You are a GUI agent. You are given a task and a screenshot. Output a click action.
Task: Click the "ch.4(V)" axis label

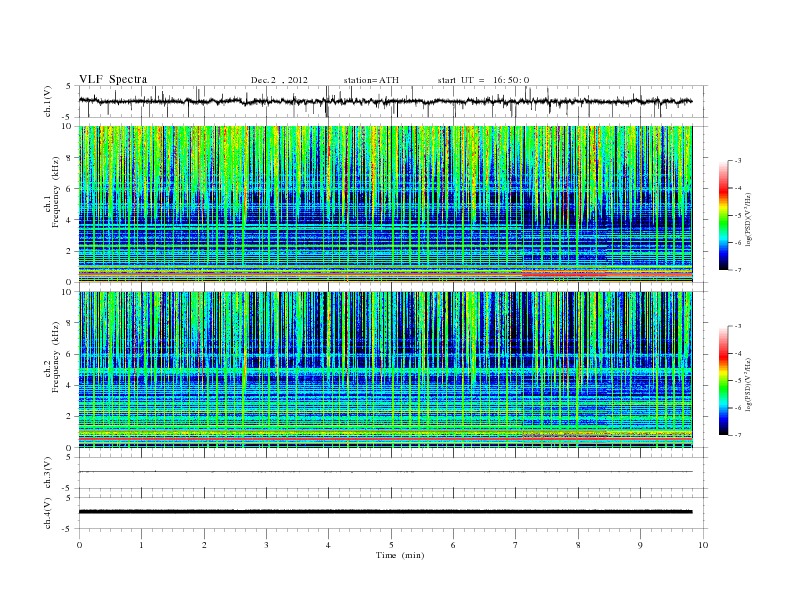48,513
